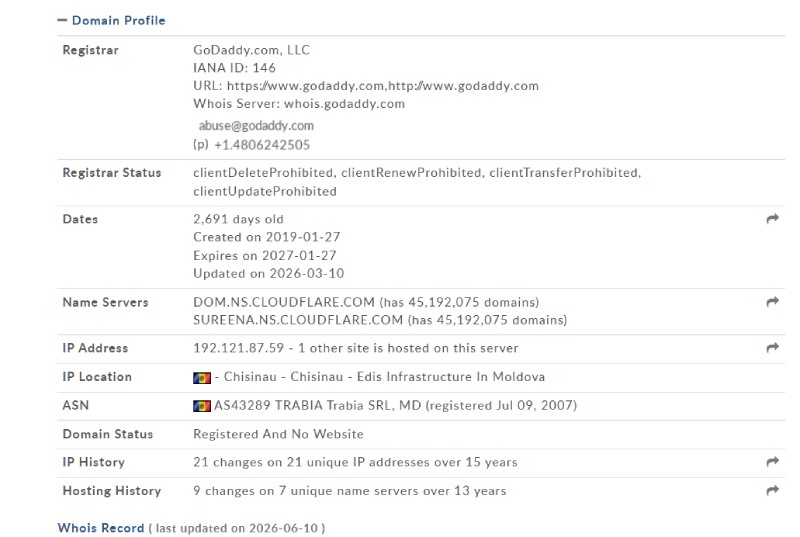Open the share arrow in IP History row
Viewport: 800px width, 537px height.
pos(772,462)
